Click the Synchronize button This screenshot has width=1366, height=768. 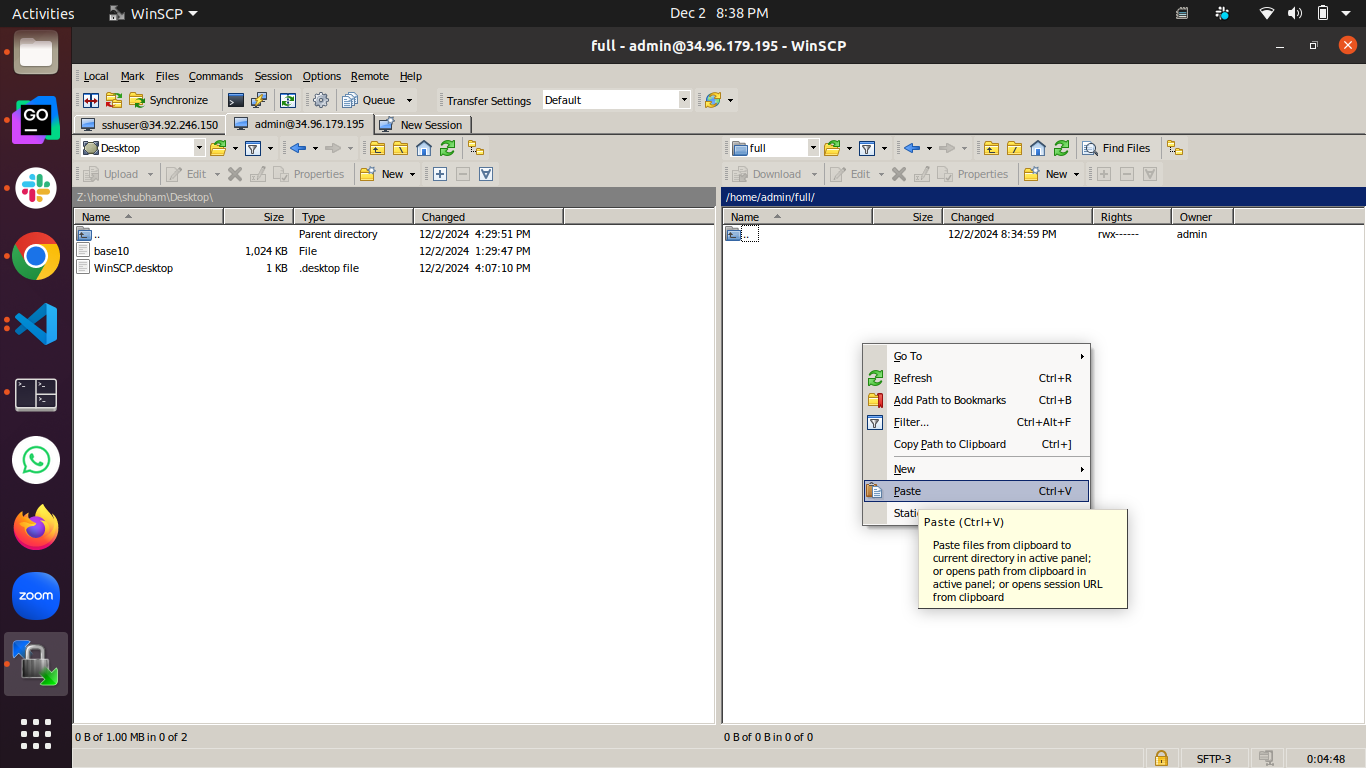pyautogui.click(x=168, y=100)
